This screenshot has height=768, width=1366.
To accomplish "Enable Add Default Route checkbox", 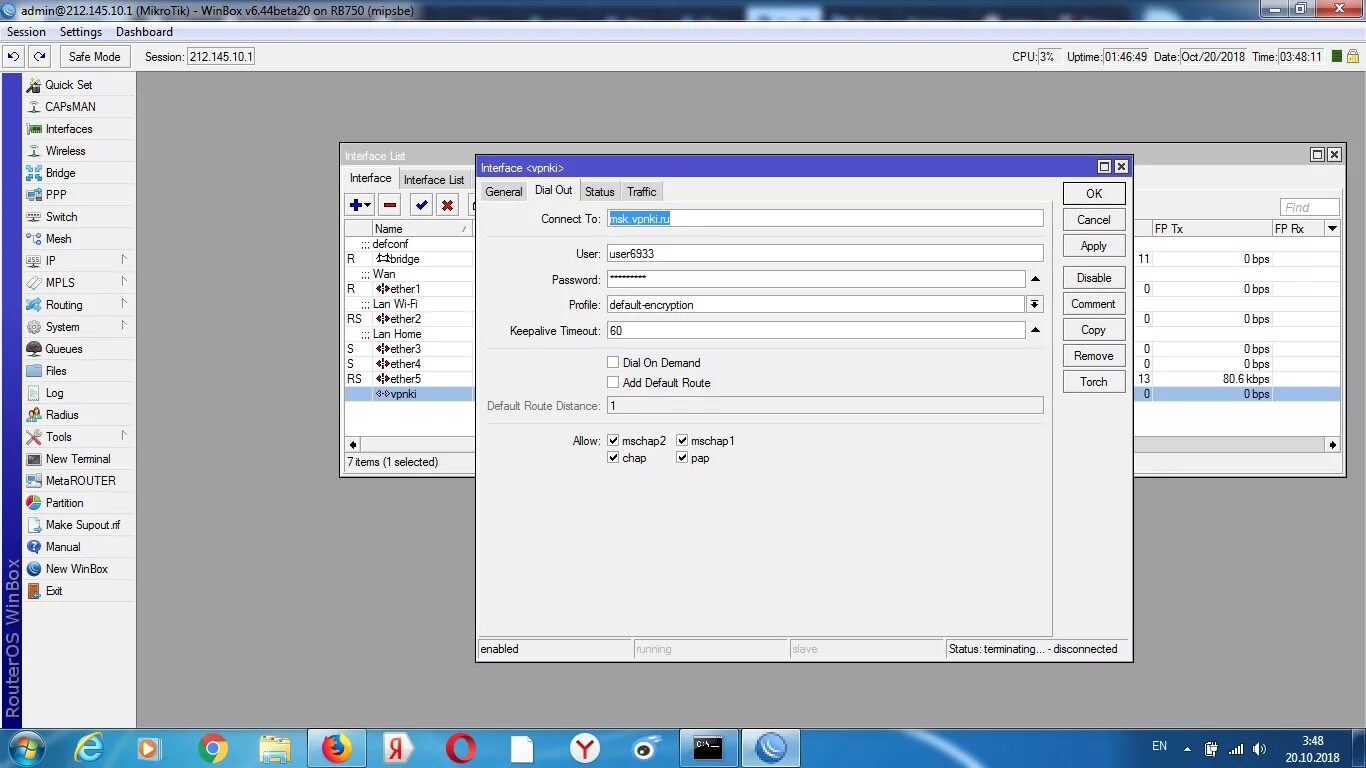I will click(613, 382).
